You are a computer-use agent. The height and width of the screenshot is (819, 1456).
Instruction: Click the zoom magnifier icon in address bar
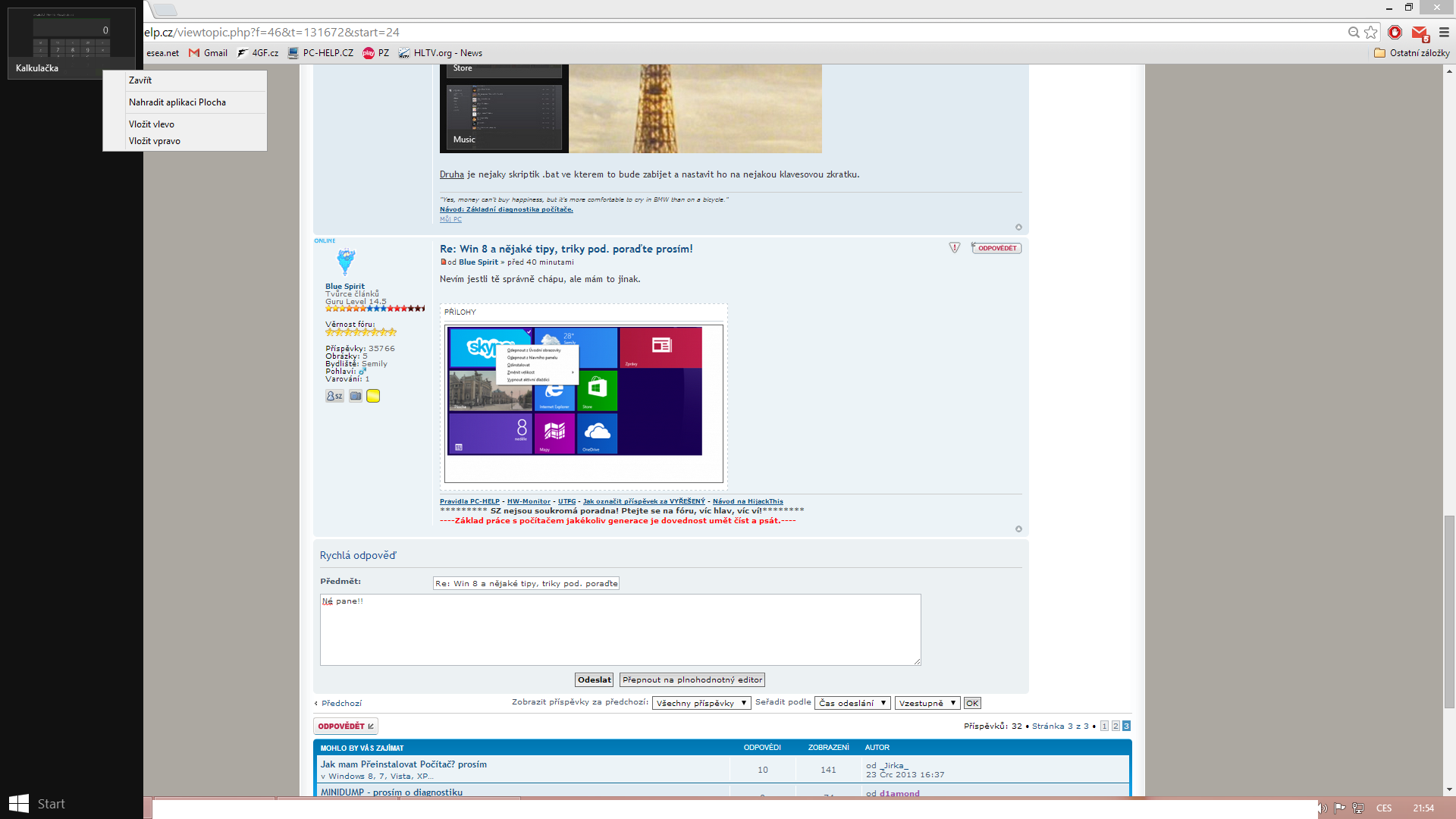[x=1354, y=33]
